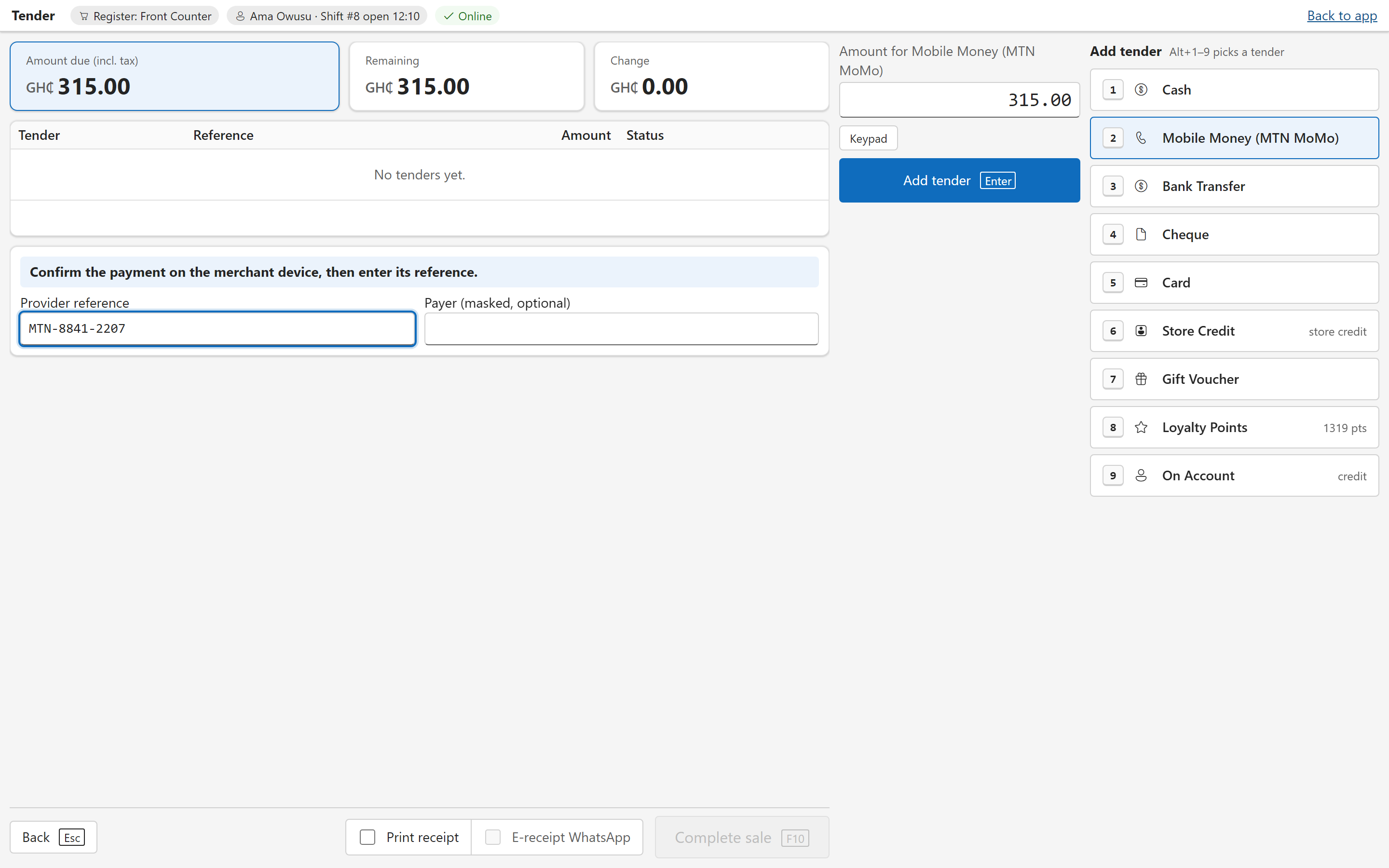Click the On Account person icon
Viewport: 1389px width, 868px height.
pos(1141,475)
